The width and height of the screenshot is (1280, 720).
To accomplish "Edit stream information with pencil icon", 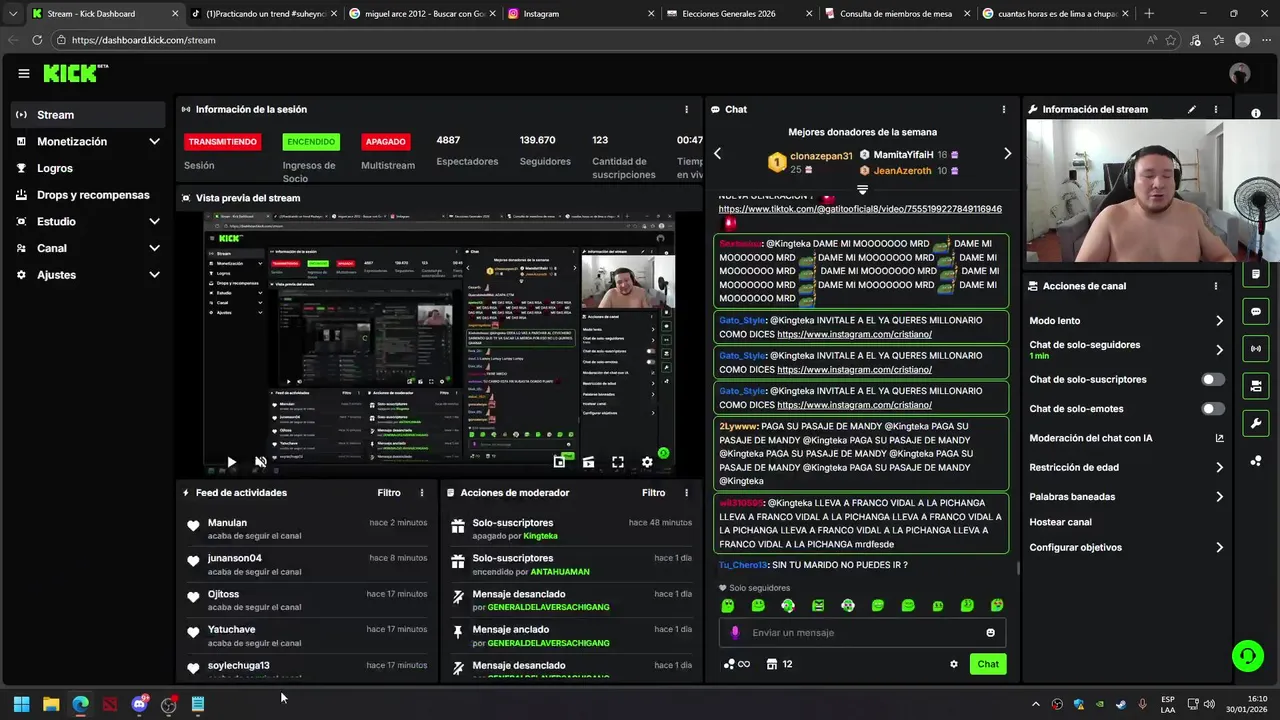I will [x=1192, y=109].
